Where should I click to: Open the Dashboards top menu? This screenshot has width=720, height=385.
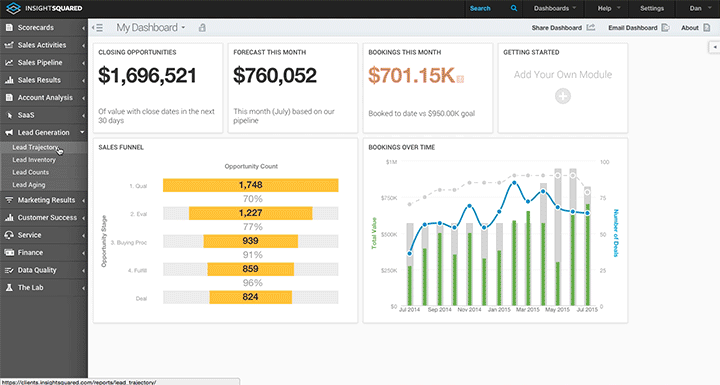click(x=555, y=8)
